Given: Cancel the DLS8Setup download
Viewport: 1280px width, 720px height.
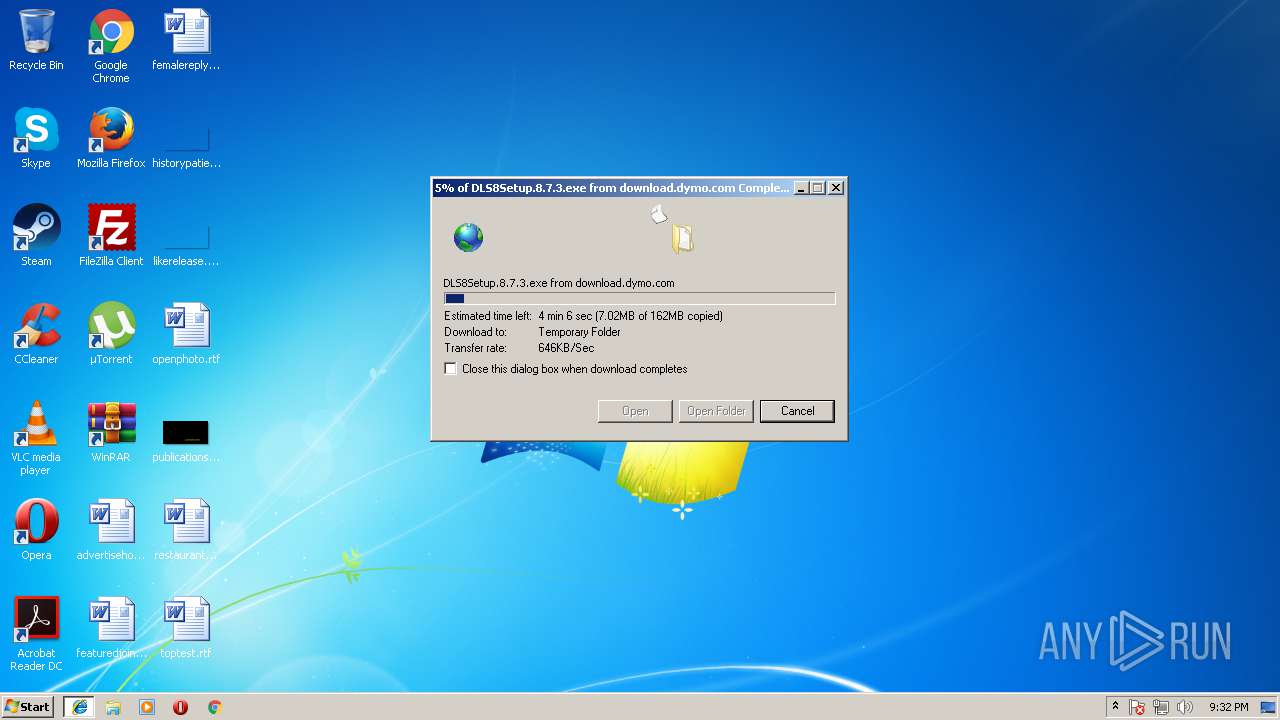Looking at the screenshot, I should click(x=797, y=411).
